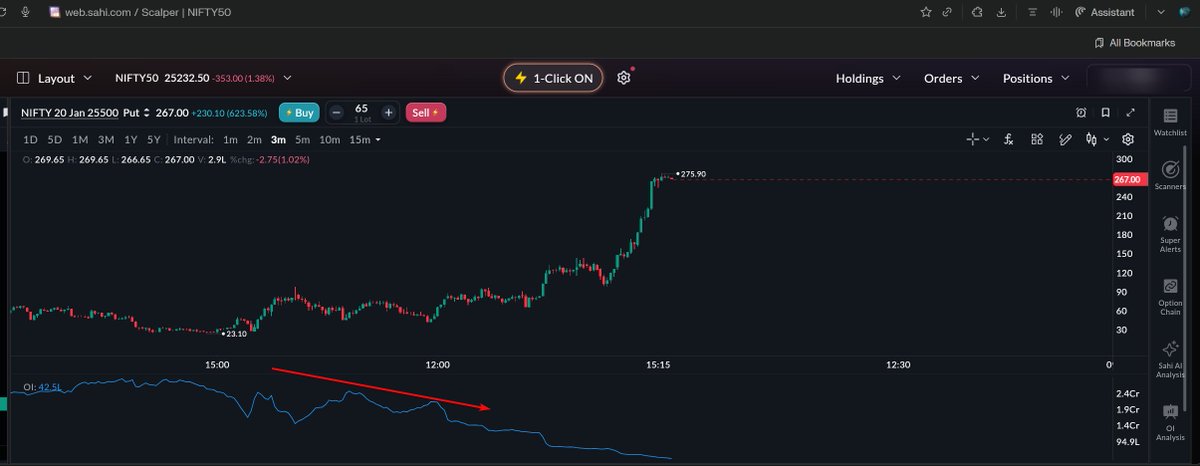Open the fx indicators menu
The width and height of the screenshot is (1200, 466).
1010,139
